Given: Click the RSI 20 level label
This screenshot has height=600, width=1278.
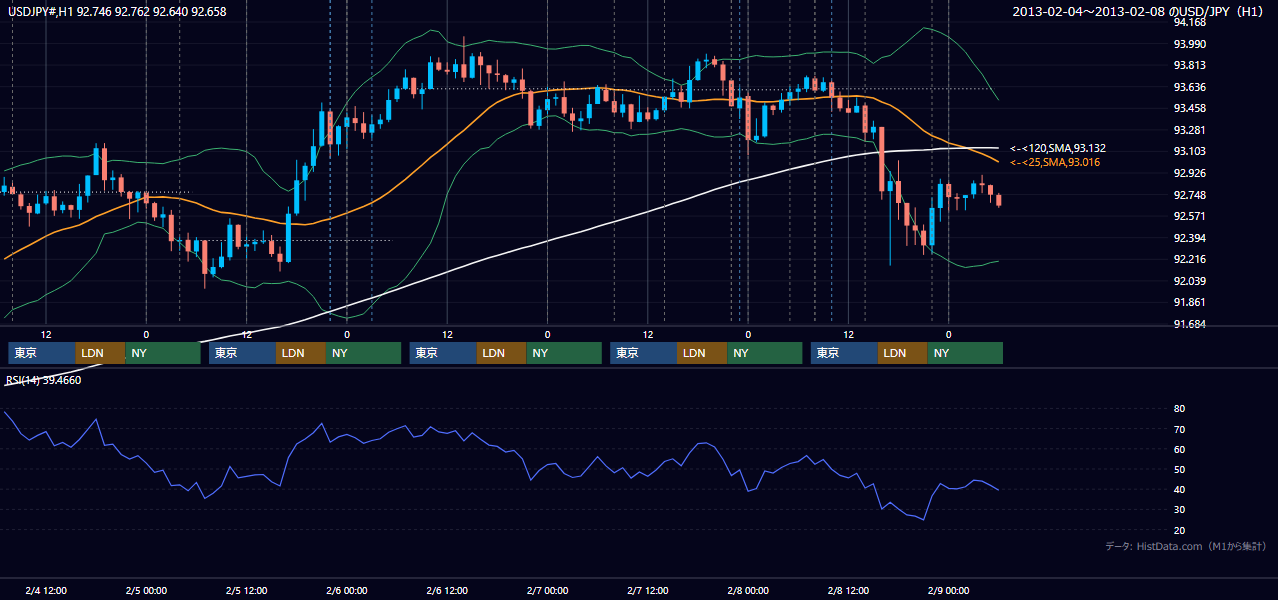Looking at the screenshot, I should click(1179, 530).
